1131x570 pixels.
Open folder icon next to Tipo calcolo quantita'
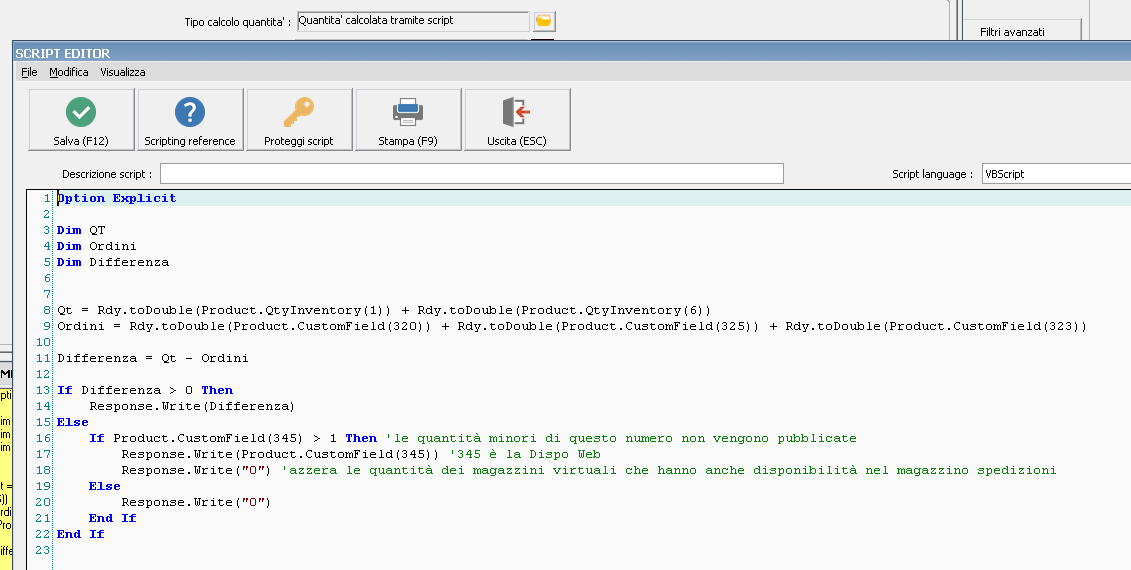pos(544,21)
